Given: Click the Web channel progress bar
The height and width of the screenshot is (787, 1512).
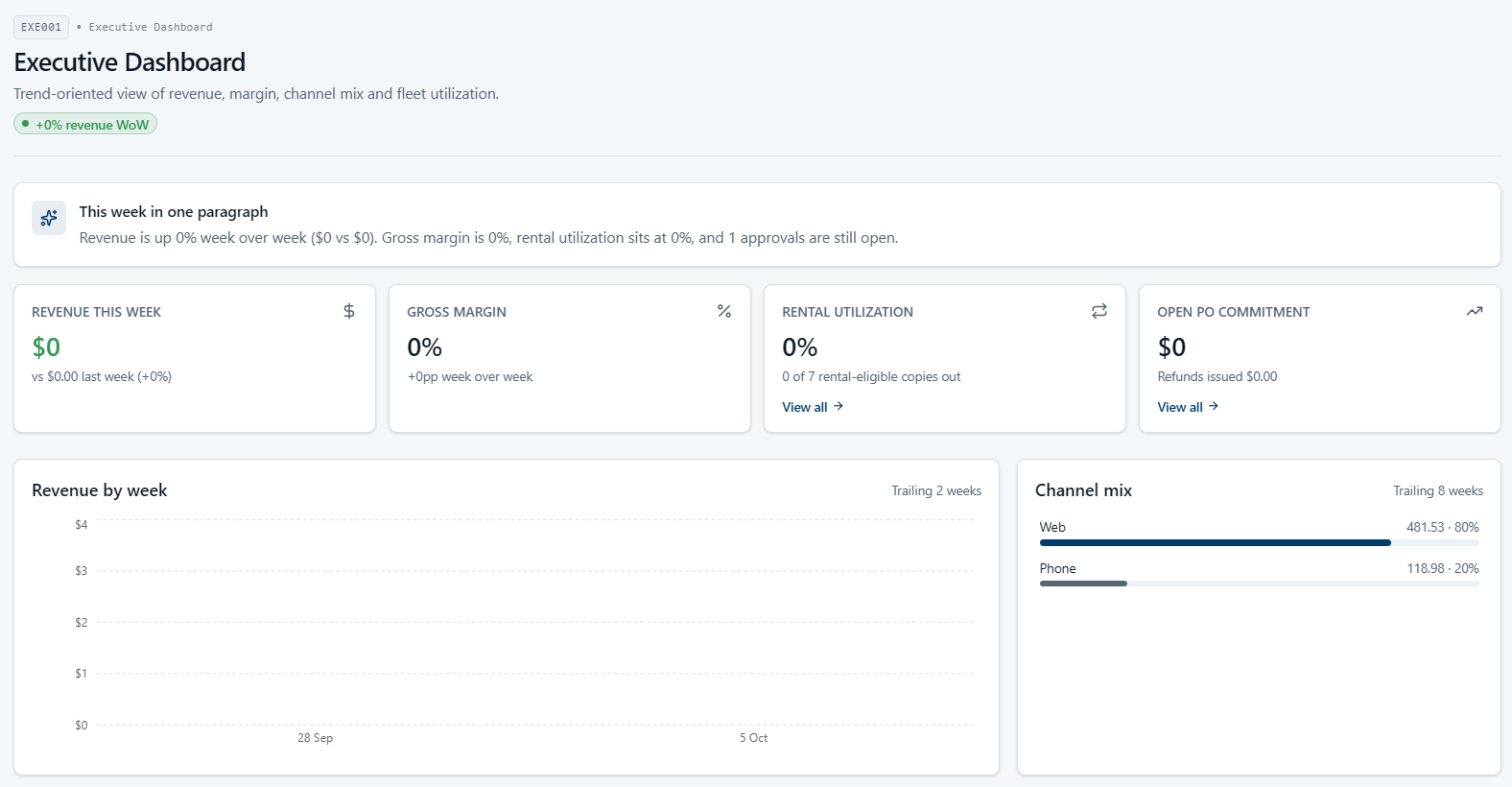Looking at the screenshot, I should tap(1259, 542).
